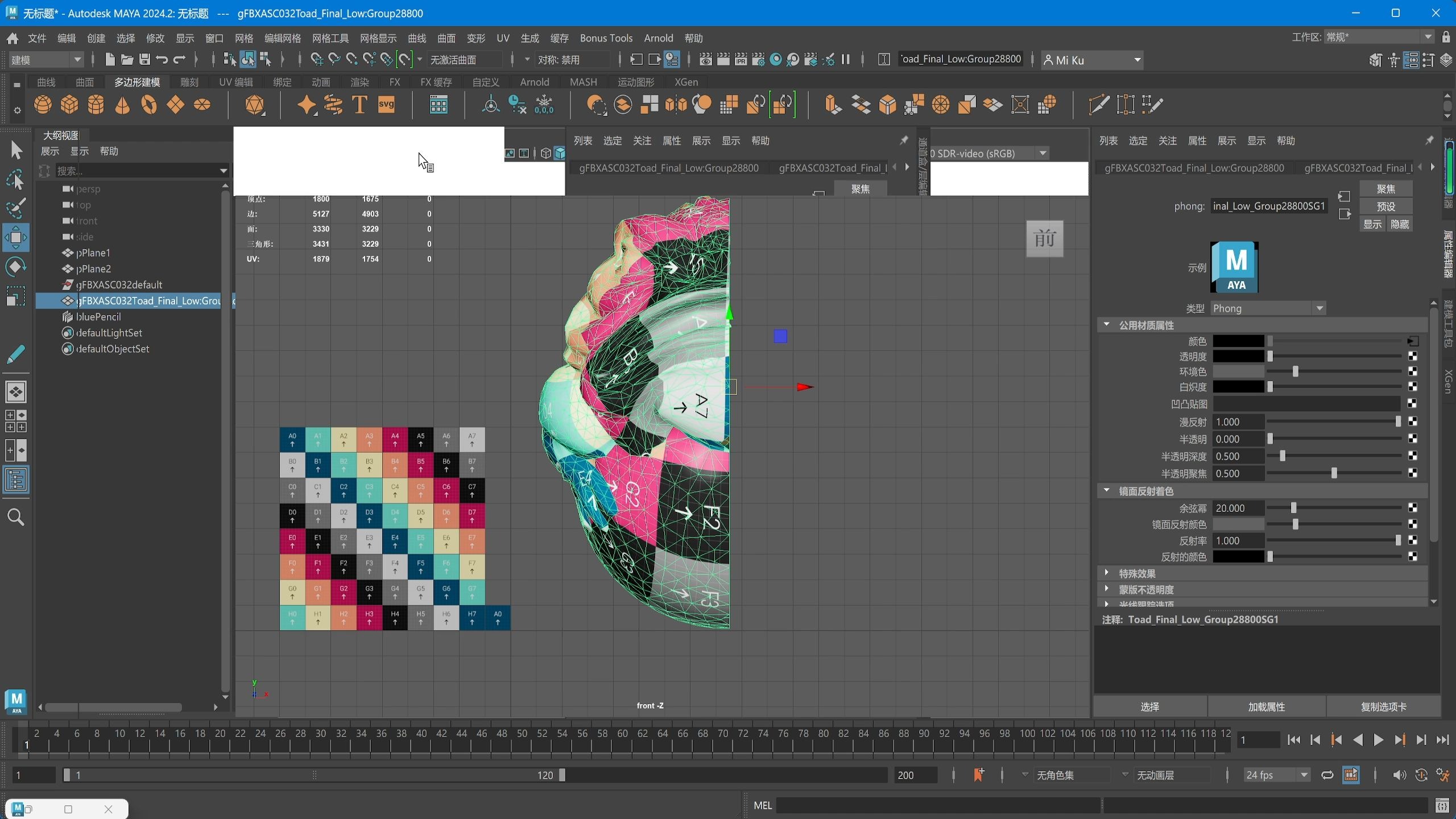The width and height of the screenshot is (1456, 819).
Task: Collapse the 公用材质属性 section
Action: click(1106, 325)
